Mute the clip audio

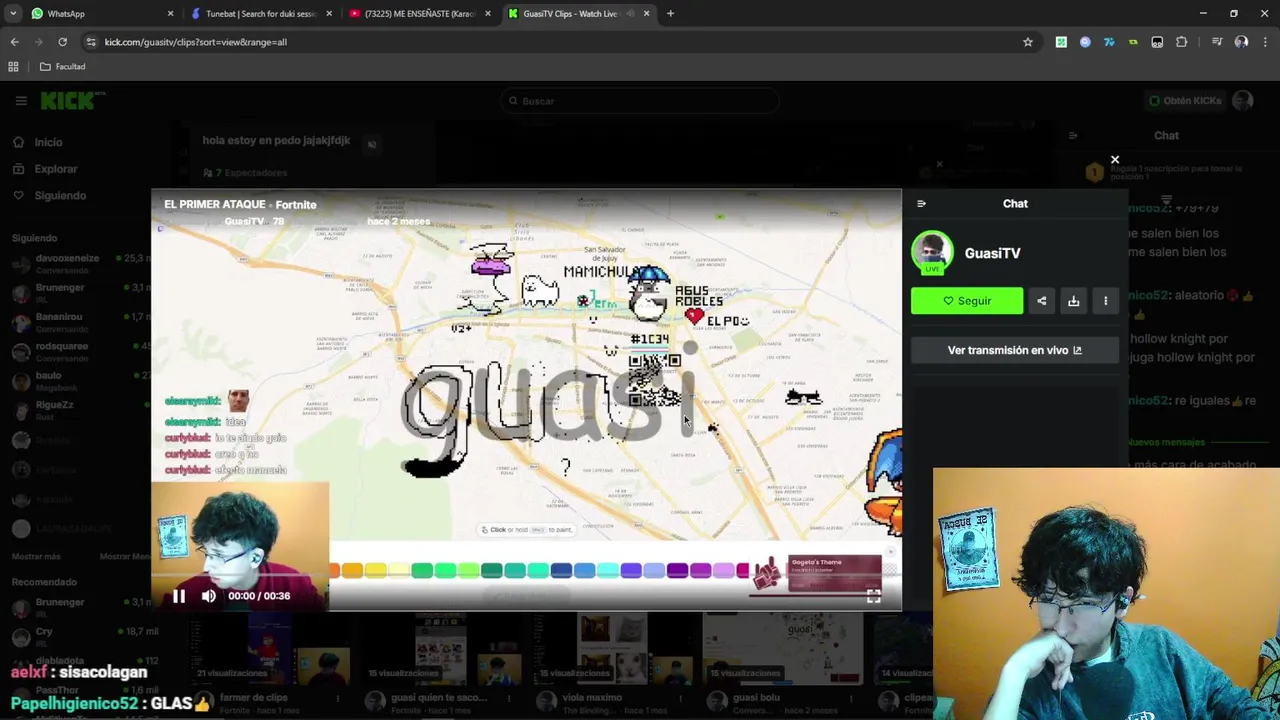(x=208, y=596)
